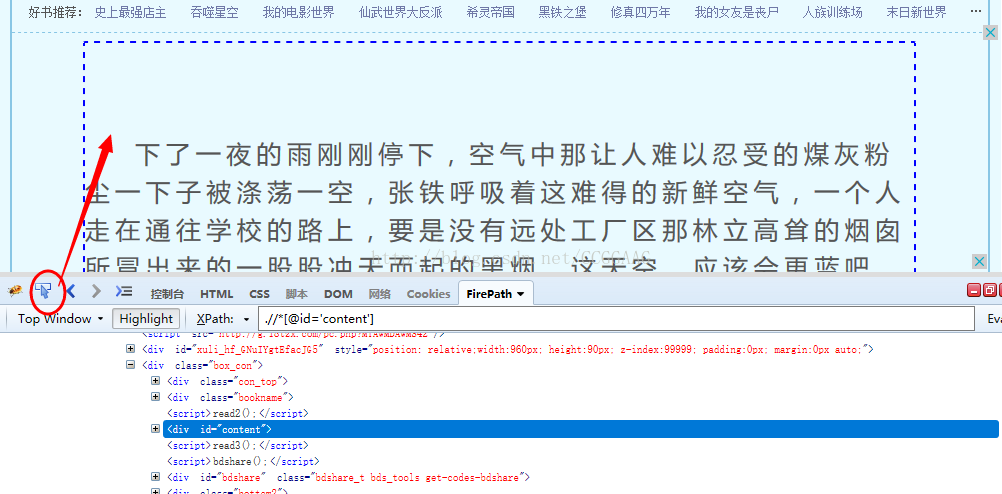Expand the bookname div node
Screen dimensions: 1002x494
[155, 397]
